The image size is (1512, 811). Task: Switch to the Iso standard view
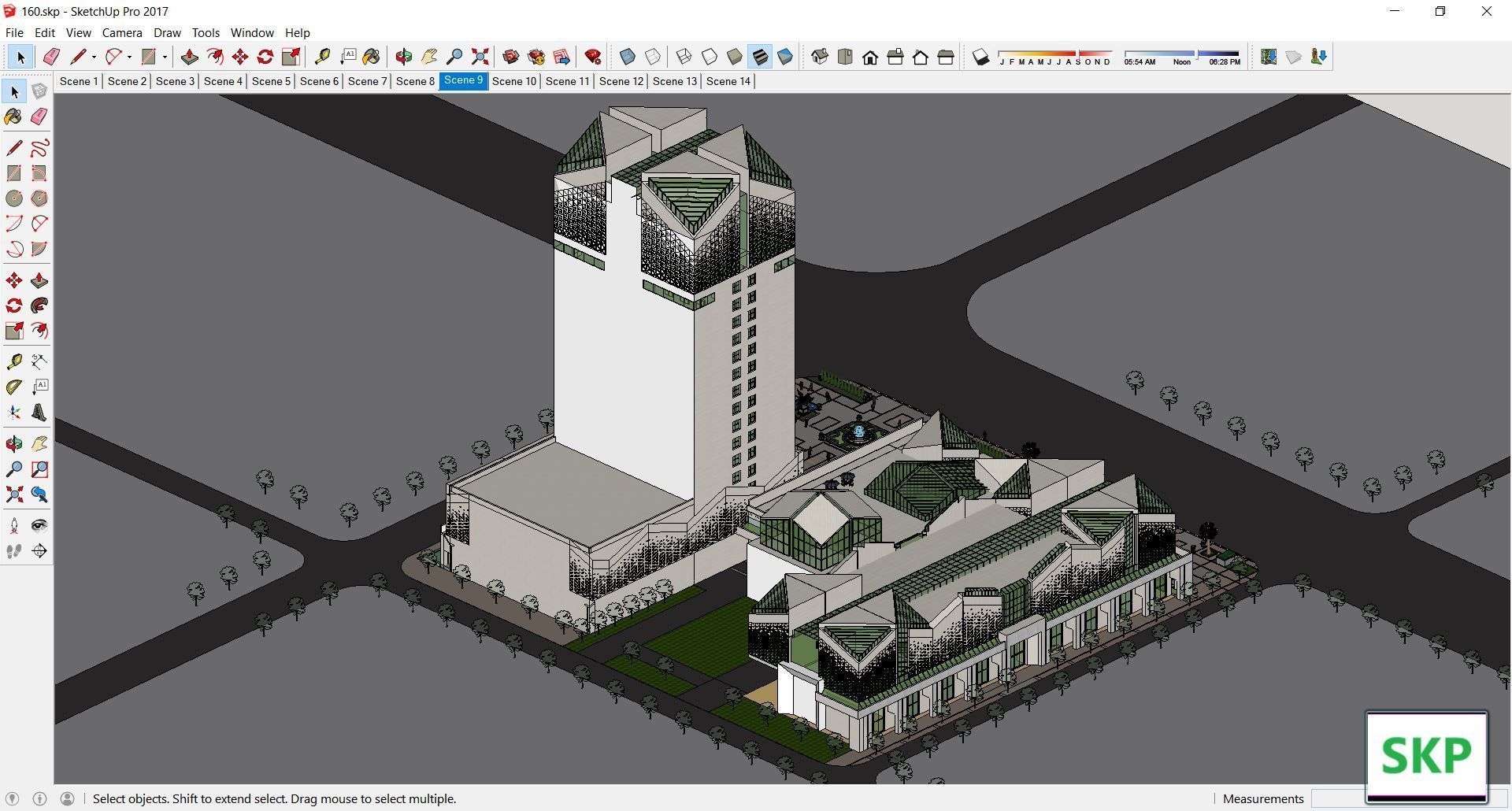click(820, 57)
